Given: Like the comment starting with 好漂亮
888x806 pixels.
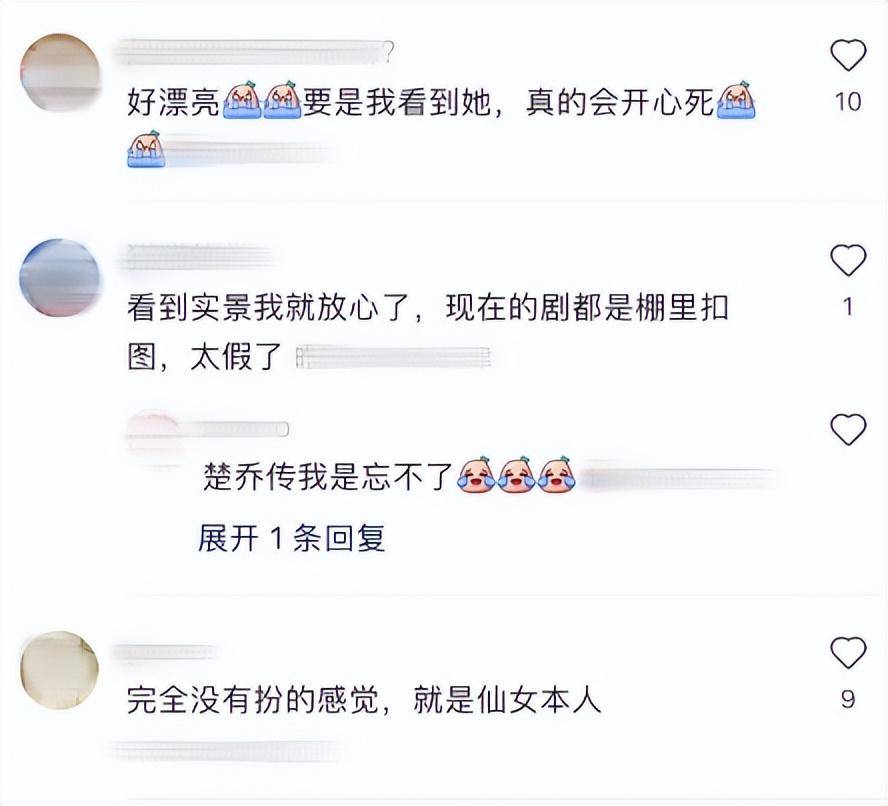Looking at the screenshot, I should (848, 55).
